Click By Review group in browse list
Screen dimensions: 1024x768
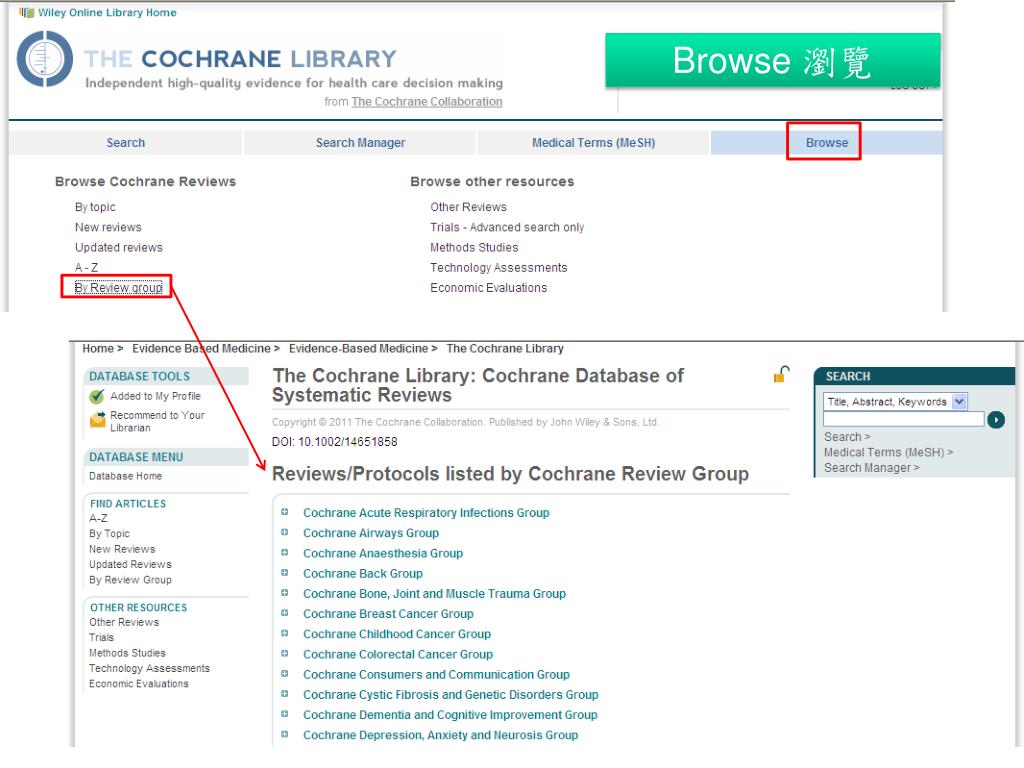[x=118, y=288]
